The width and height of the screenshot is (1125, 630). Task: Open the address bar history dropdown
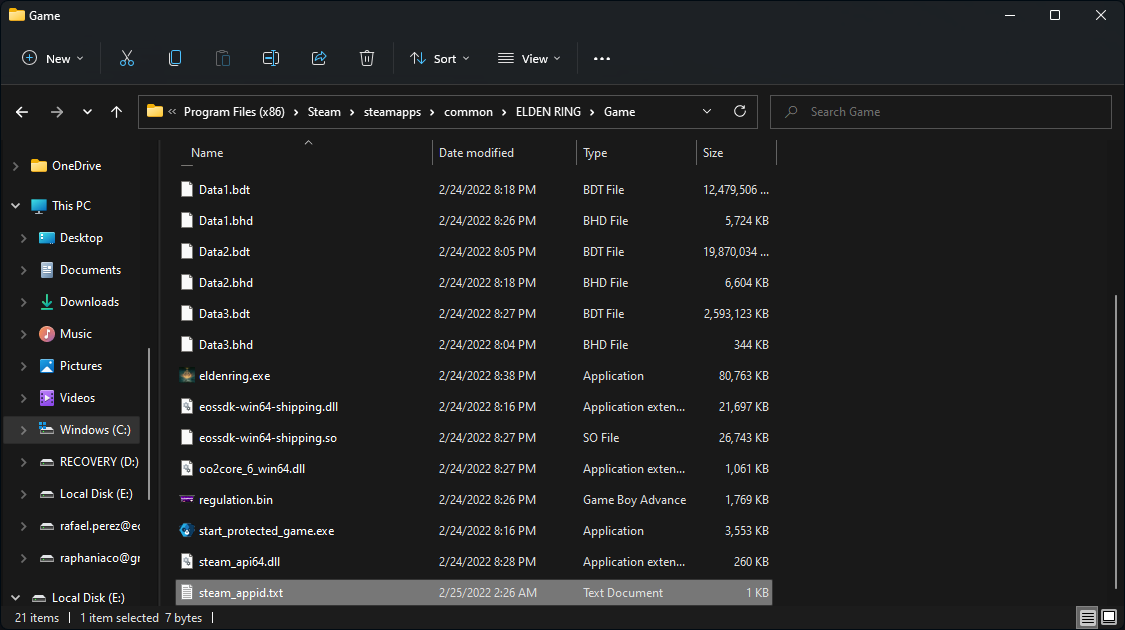click(707, 112)
